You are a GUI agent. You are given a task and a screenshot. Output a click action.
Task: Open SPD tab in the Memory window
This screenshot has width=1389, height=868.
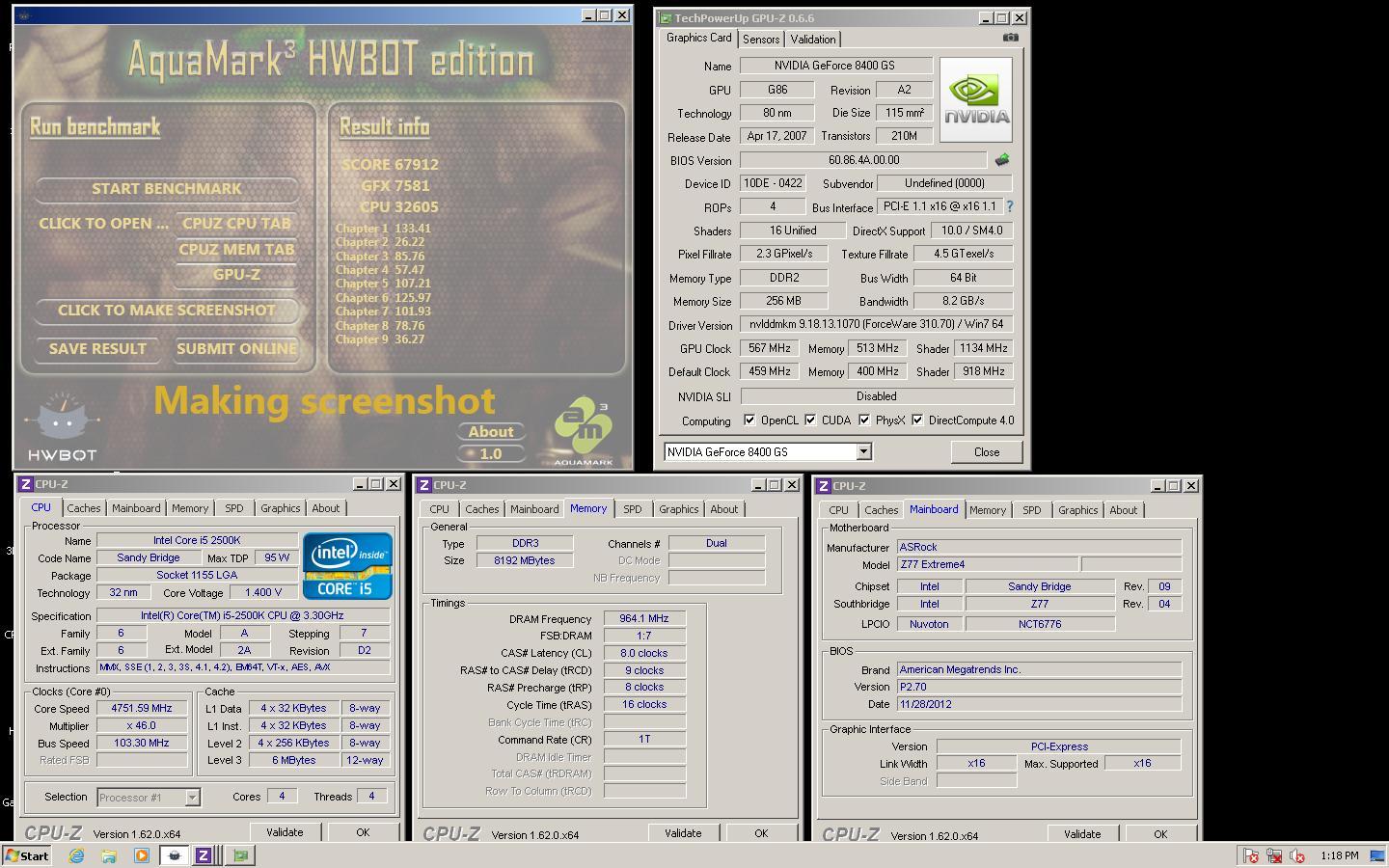[x=632, y=509]
